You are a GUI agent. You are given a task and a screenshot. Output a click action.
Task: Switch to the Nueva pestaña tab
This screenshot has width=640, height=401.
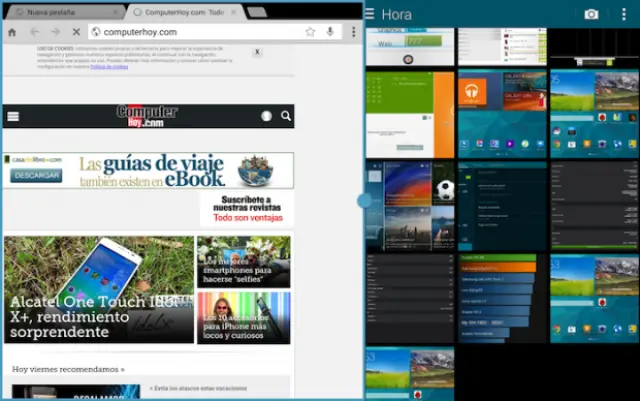point(60,12)
